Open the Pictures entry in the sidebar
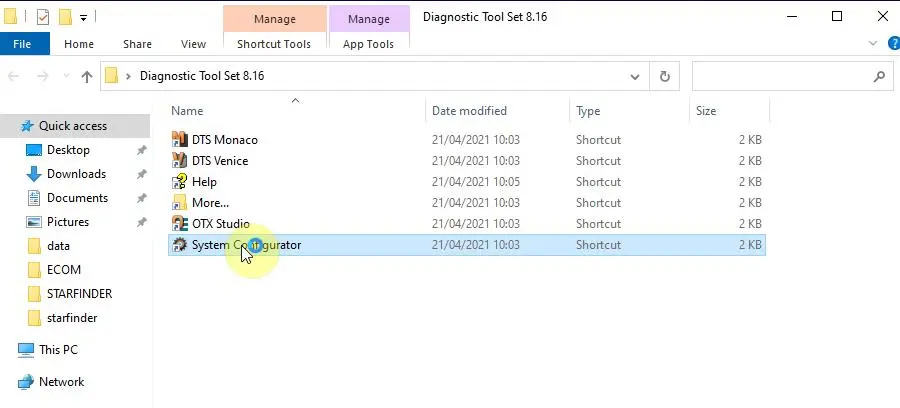This screenshot has width=900, height=408. pyautogui.click(x=68, y=222)
